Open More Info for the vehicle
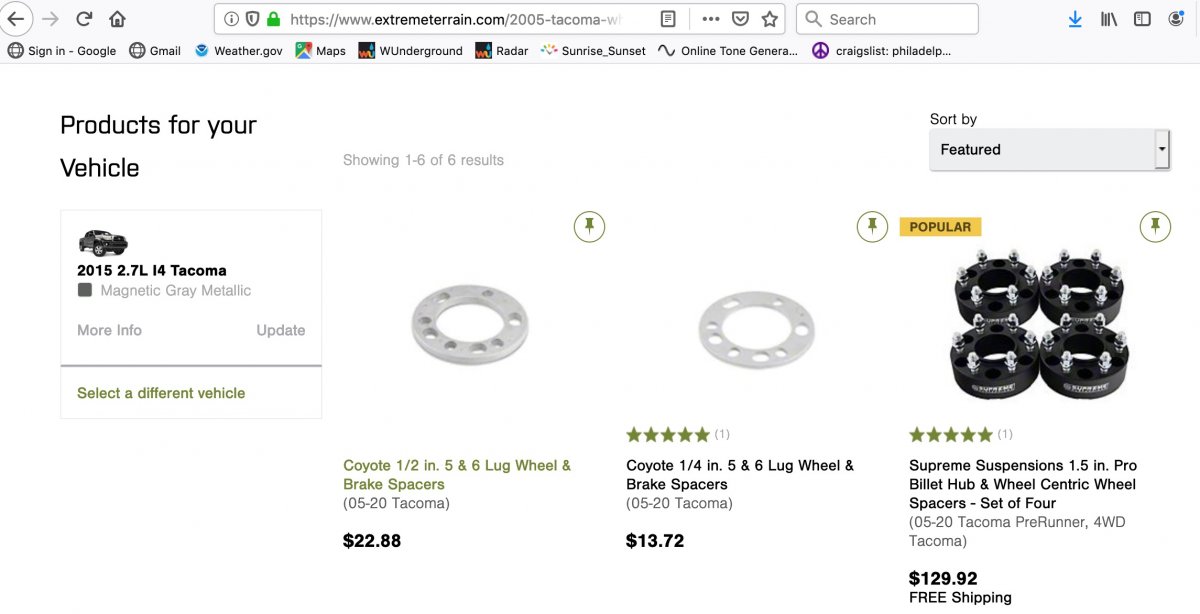This screenshot has height=614, width=1200. pyautogui.click(x=109, y=330)
